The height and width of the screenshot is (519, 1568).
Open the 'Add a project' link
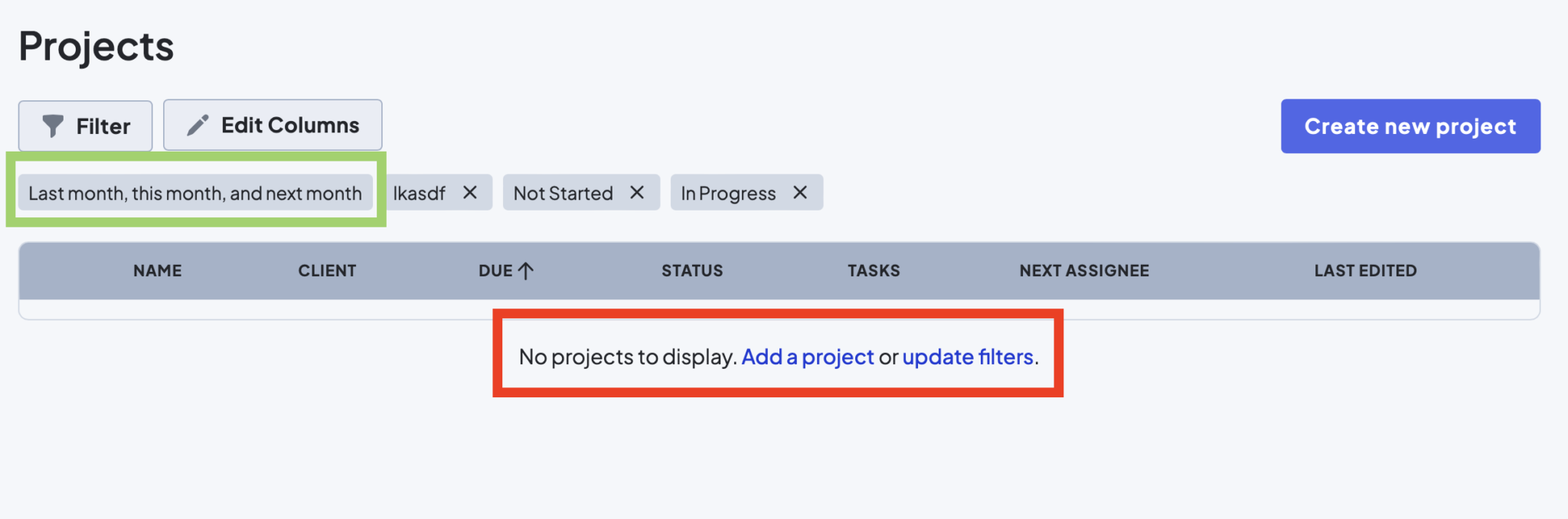tap(808, 357)
